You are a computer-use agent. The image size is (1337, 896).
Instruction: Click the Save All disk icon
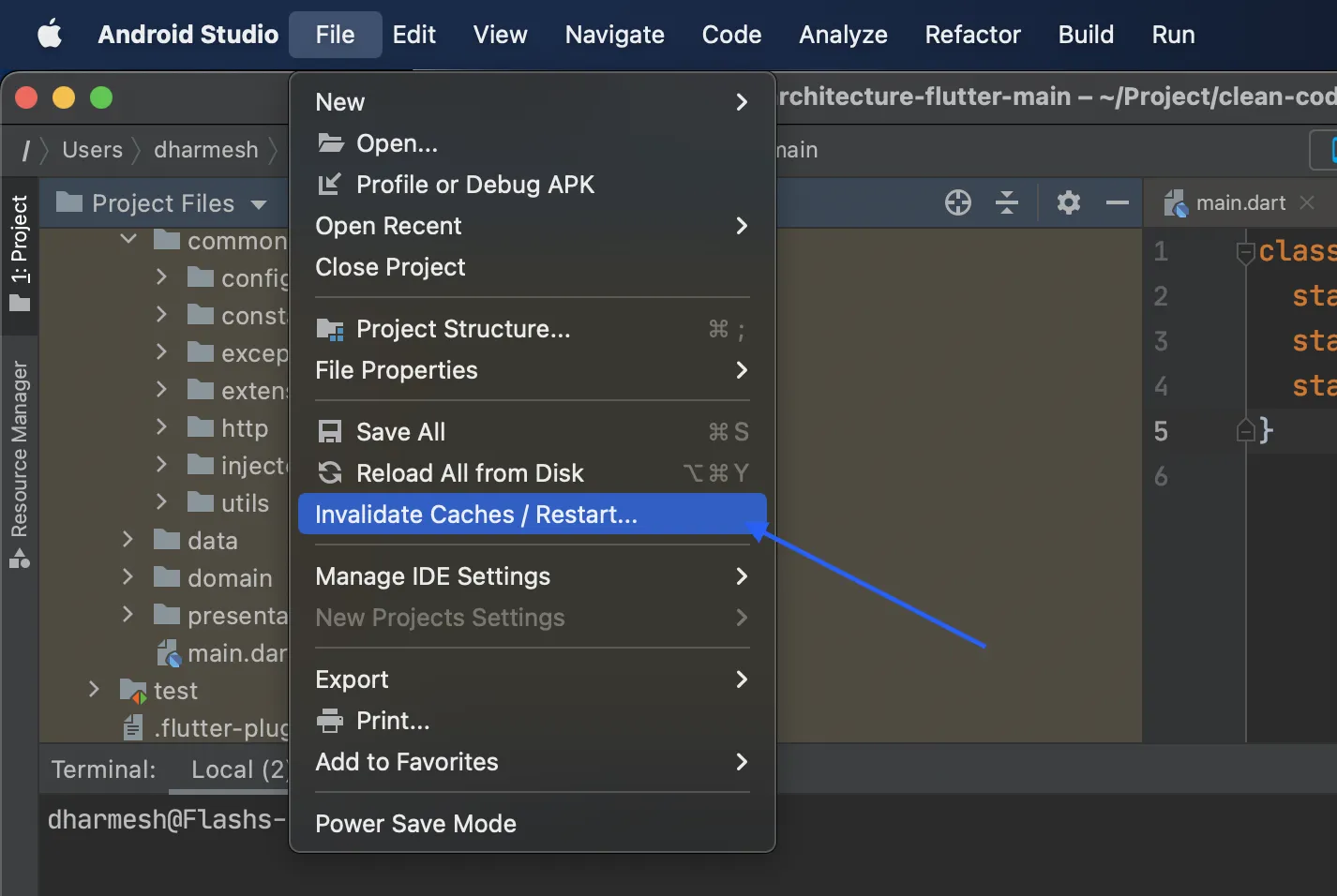coord(330,432)
